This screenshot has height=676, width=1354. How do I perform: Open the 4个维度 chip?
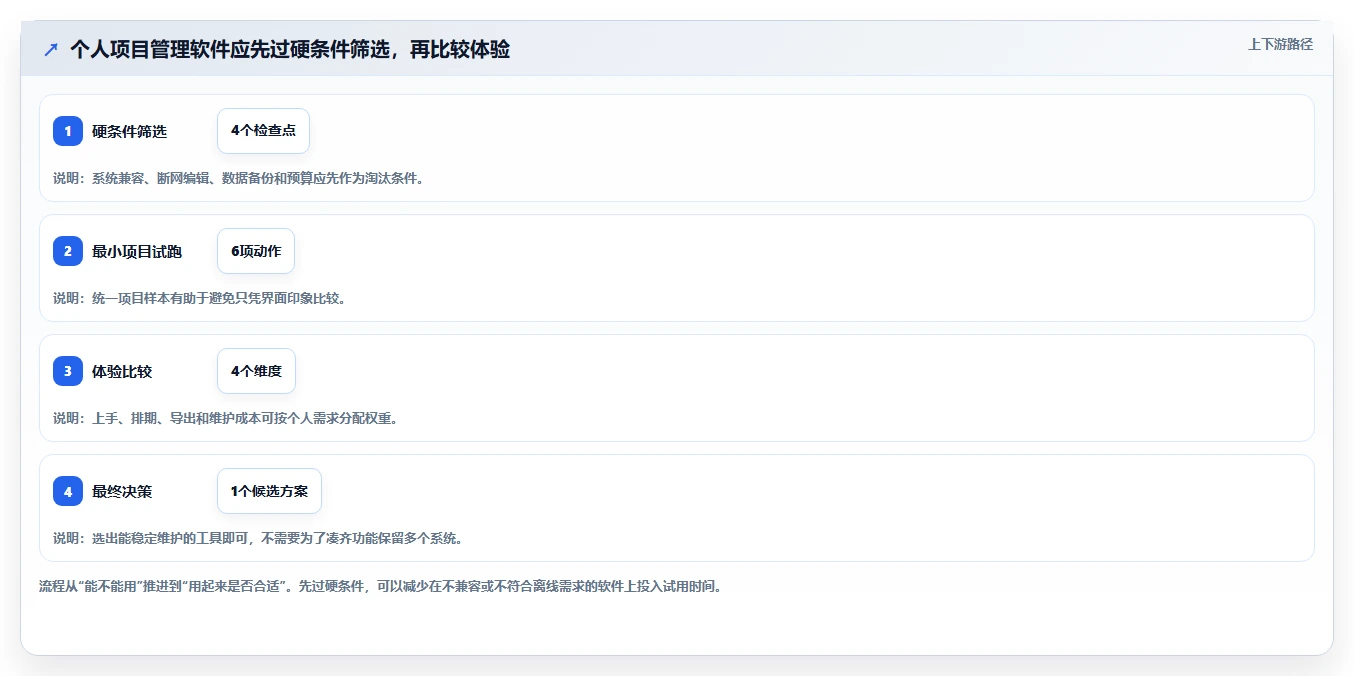click(256, 371)
